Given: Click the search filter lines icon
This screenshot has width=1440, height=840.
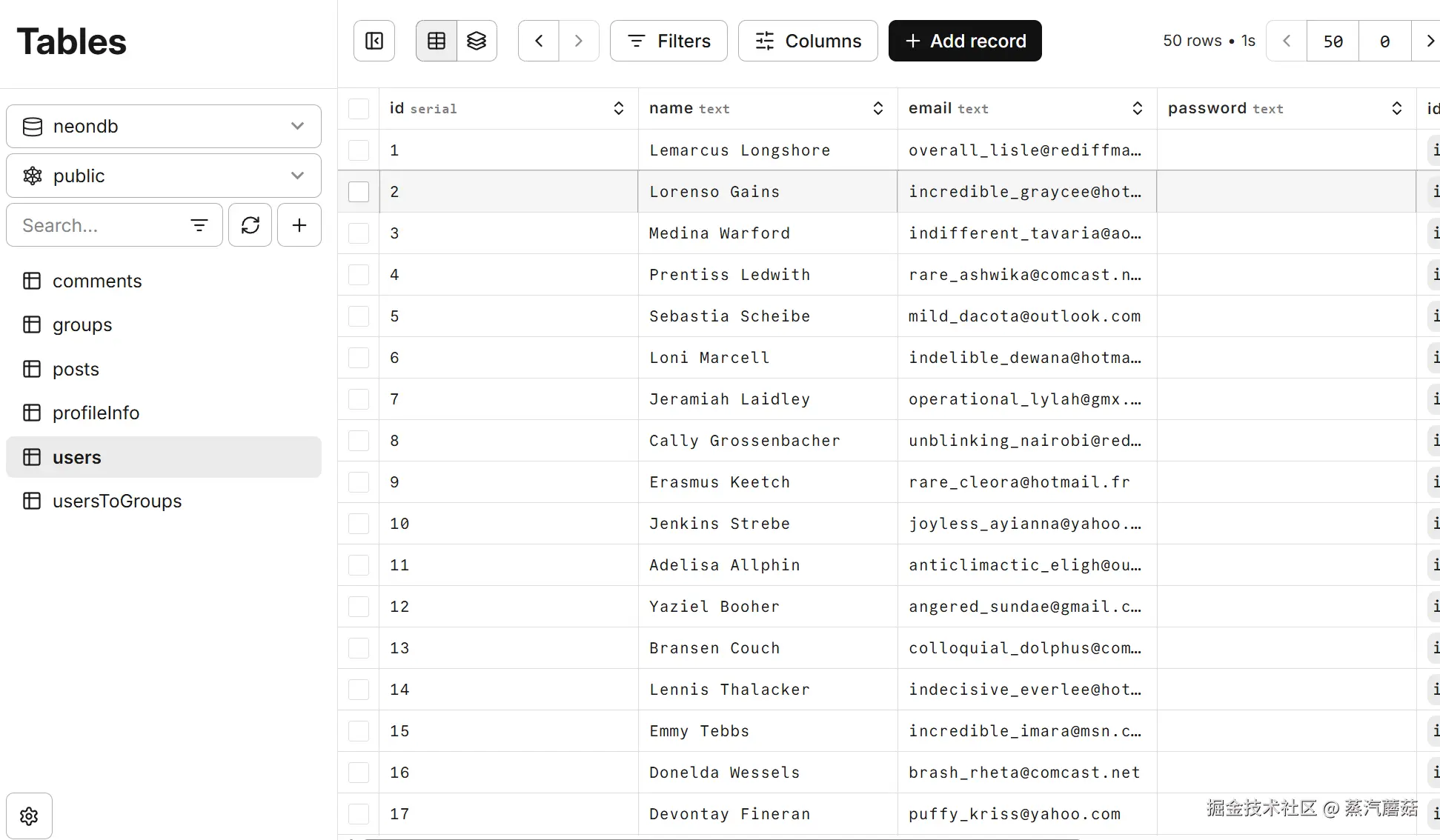Looking at the screenshot, I should tap(199, 225).
